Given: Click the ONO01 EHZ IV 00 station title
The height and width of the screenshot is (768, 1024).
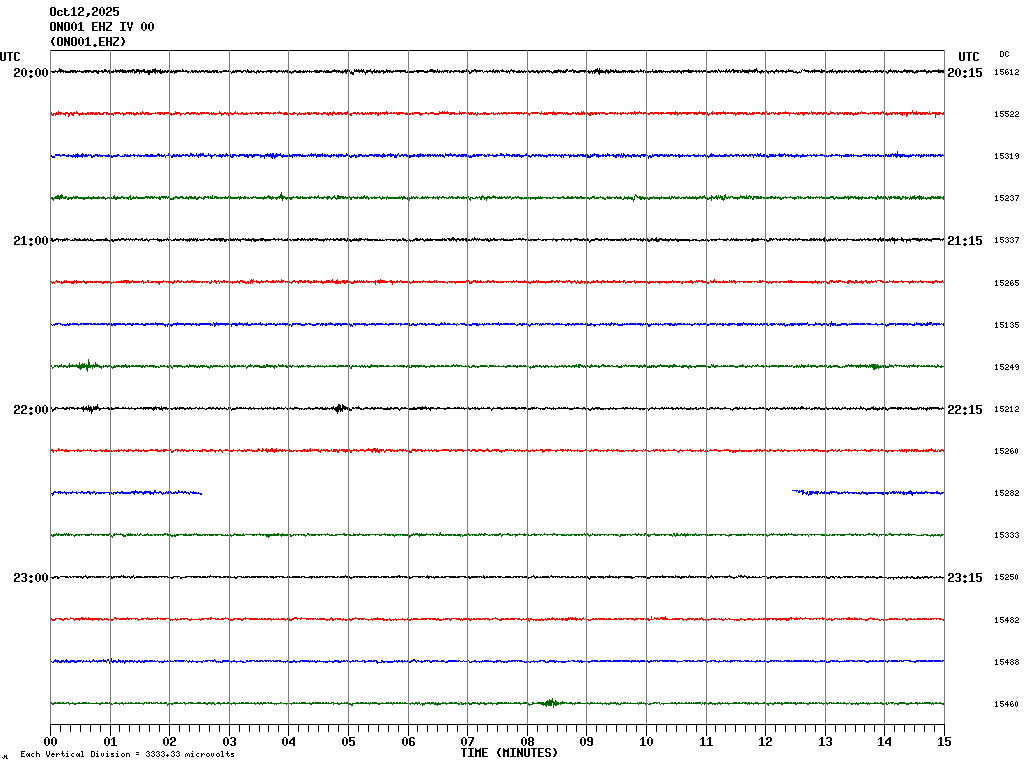Looking at the screenshot, I should tap(102, 27).
